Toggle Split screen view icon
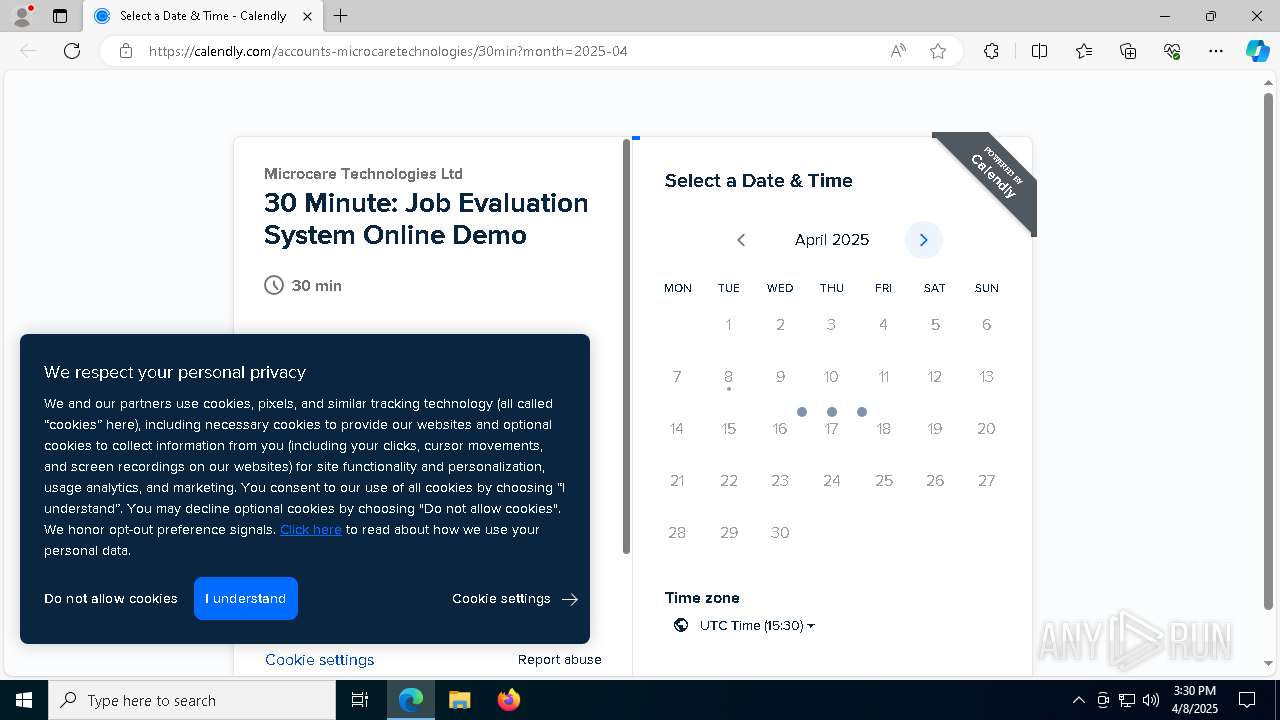This screenshot has width=1280, height=720. coord(1039,51)
